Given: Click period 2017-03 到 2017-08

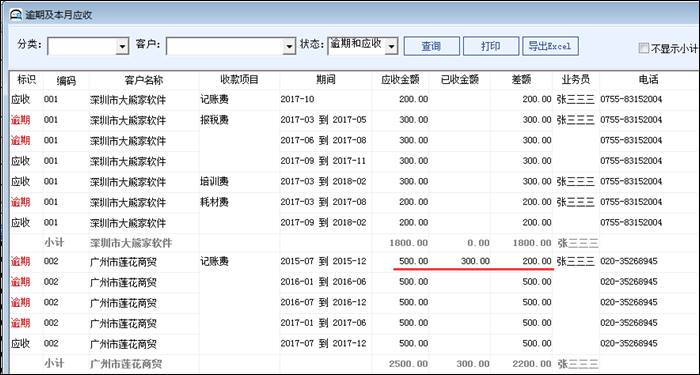Looking at the screenshot, I should 323,202.
